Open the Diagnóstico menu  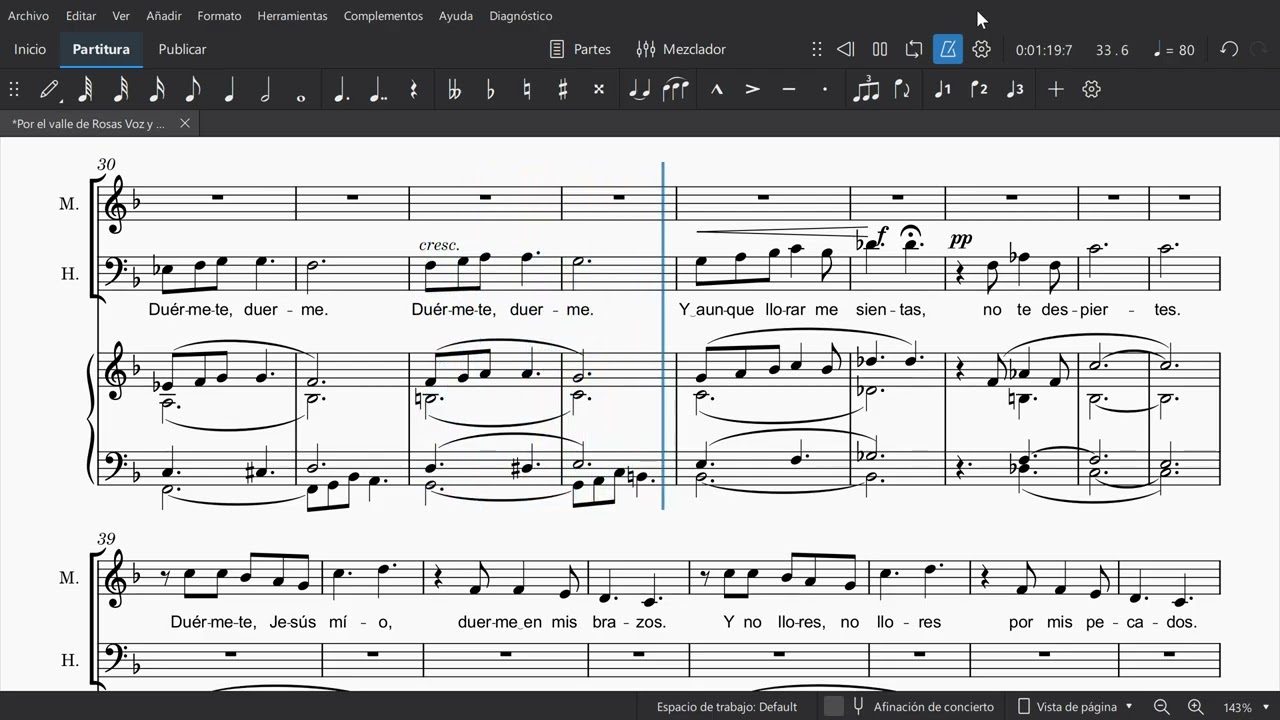[x=521, y=16]
